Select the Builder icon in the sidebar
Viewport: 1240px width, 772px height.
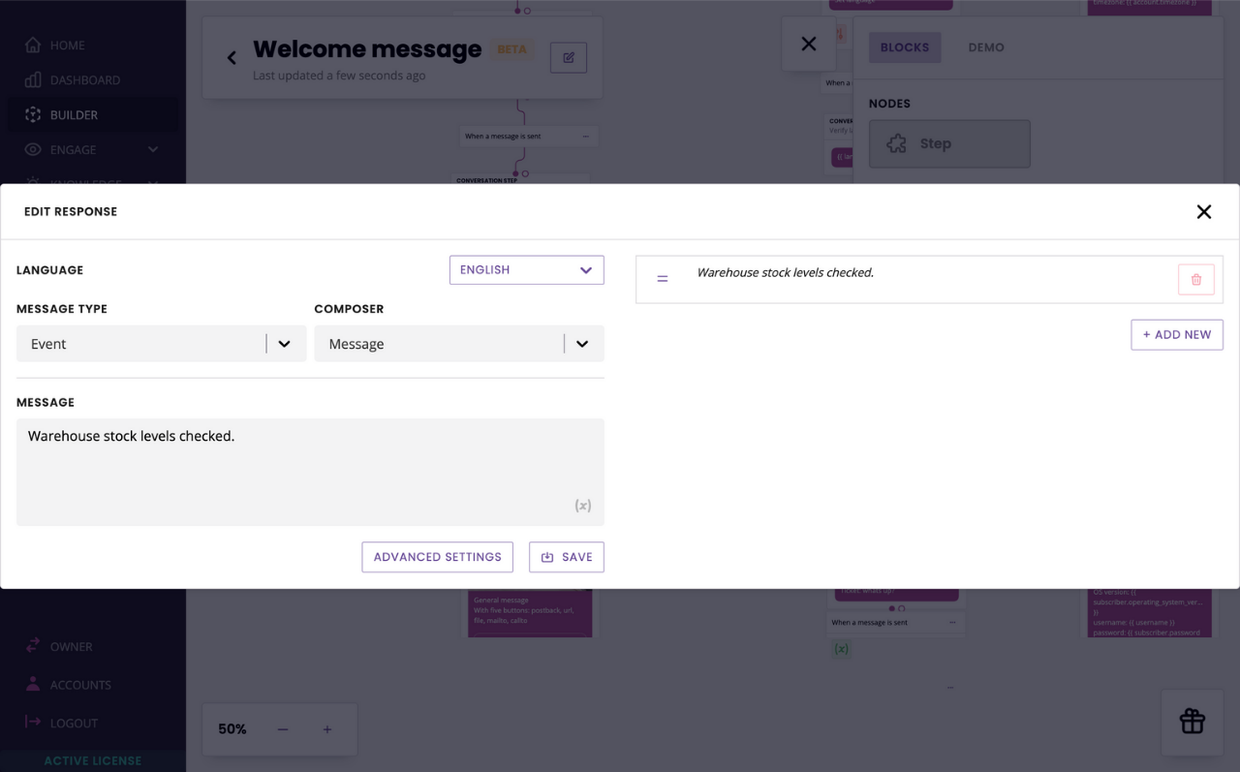(x=33, y=114)
